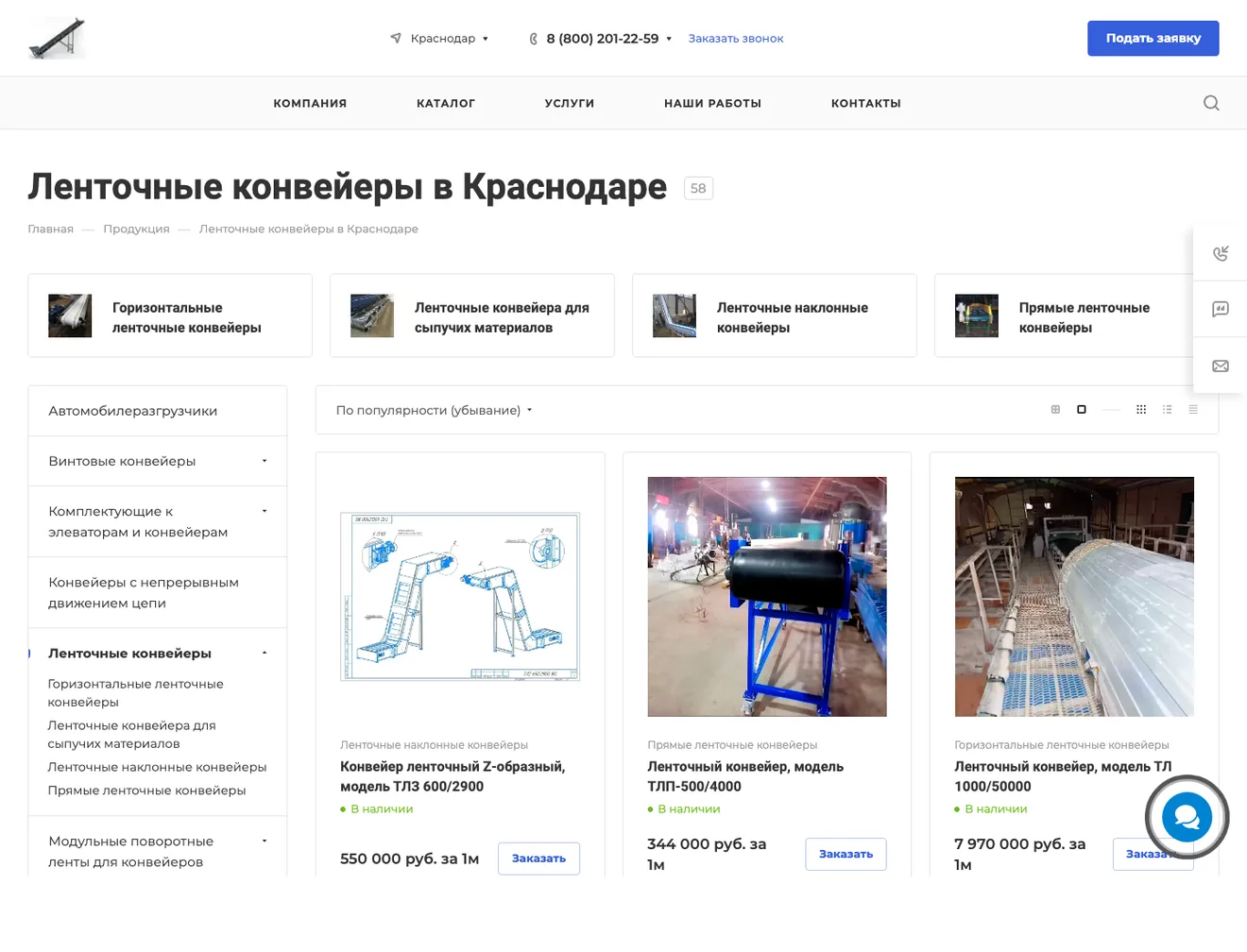Image resolution: width=1247 pixels, height=952 pixels.
Task: Expand Модульные поворотные ленты arrow
Action: (265, 841)
